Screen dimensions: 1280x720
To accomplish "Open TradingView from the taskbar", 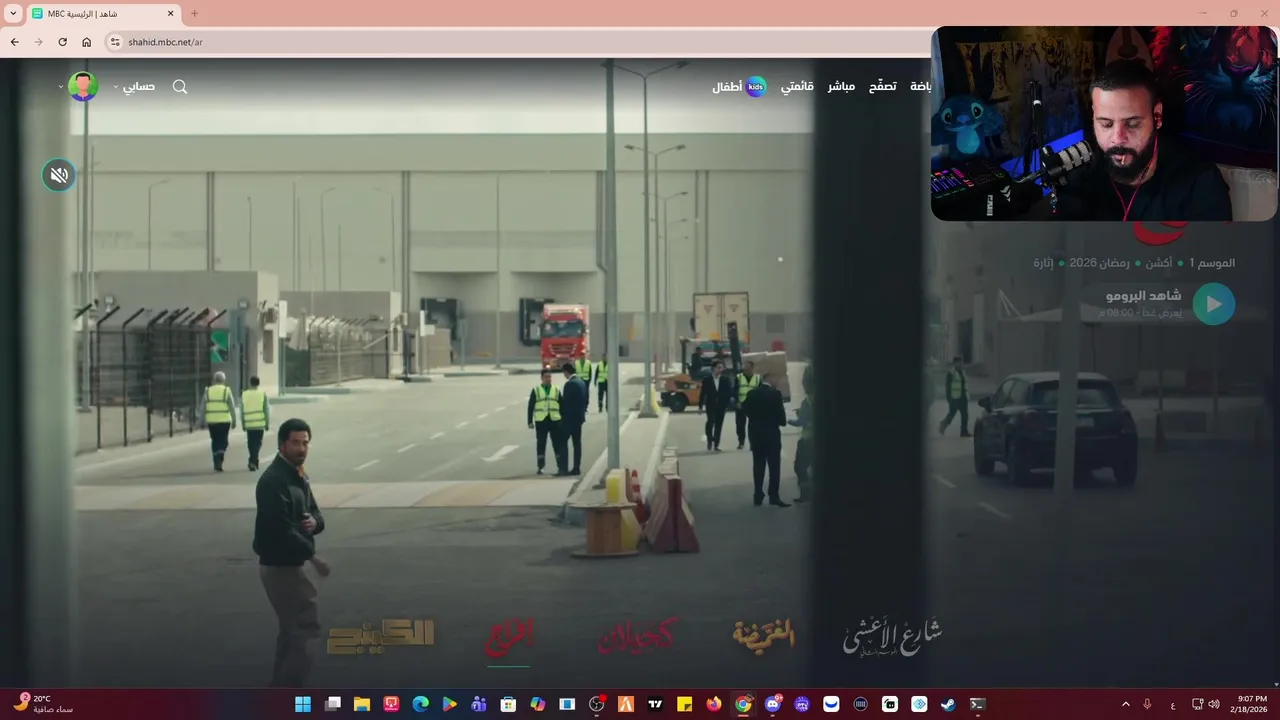I will [x=655, y=704].
